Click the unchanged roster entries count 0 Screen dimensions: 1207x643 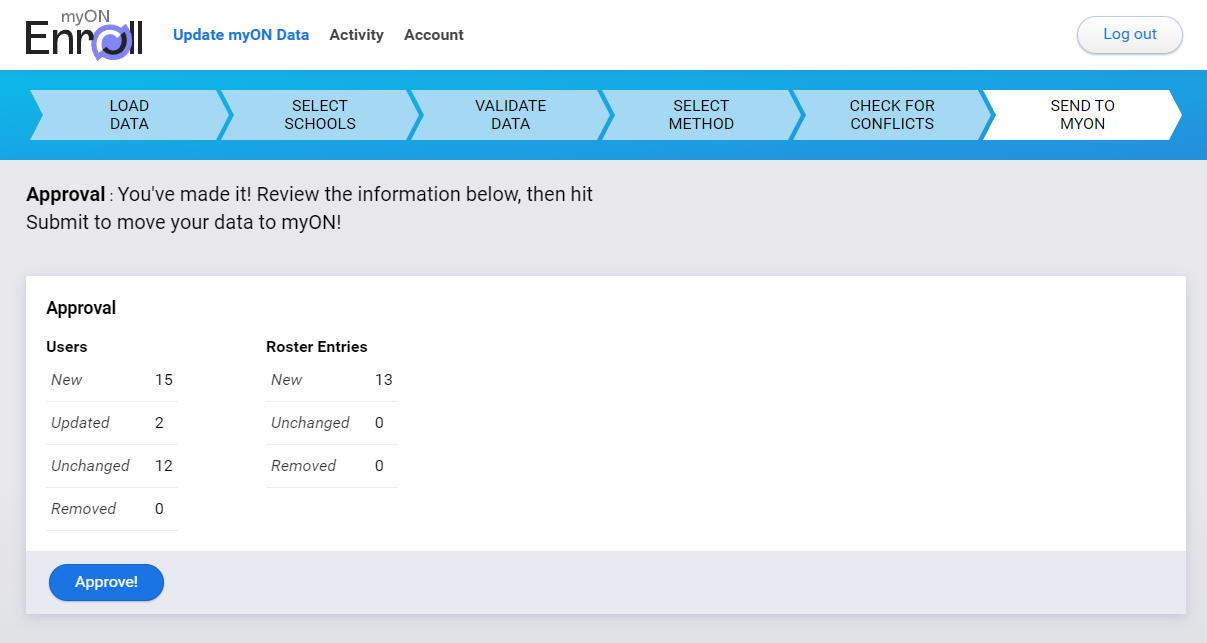tap(379, 423)
